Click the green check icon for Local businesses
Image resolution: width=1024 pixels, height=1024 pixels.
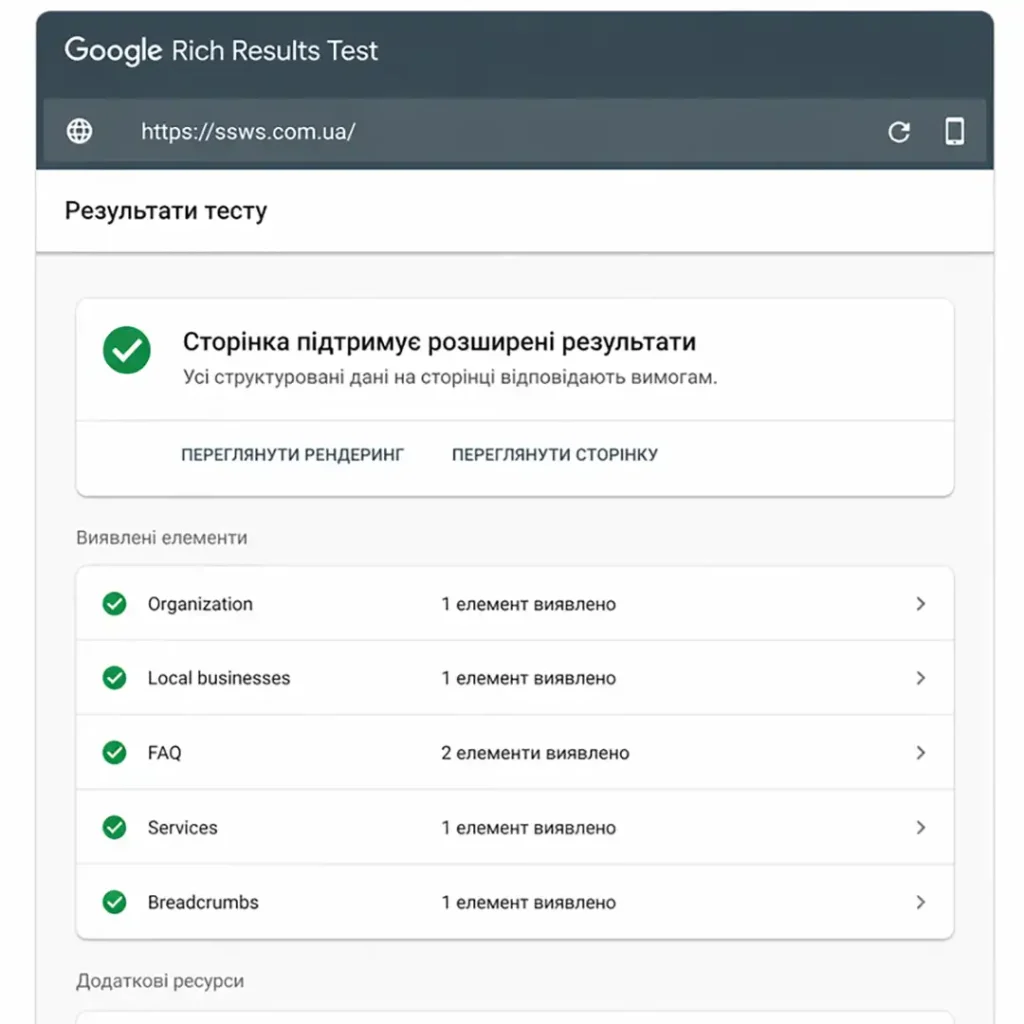point(114,678)
